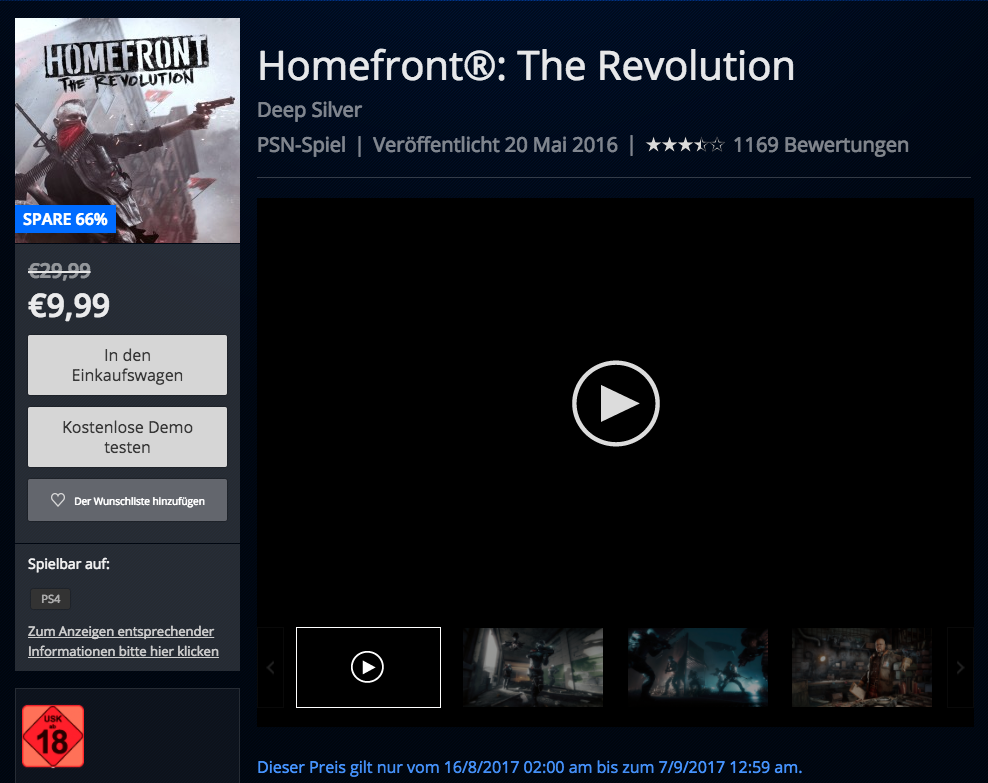Click the Der Wunschliste hinzufügen button
The height and width of the screenshot is (783, 988).
(x=127, y=500)
